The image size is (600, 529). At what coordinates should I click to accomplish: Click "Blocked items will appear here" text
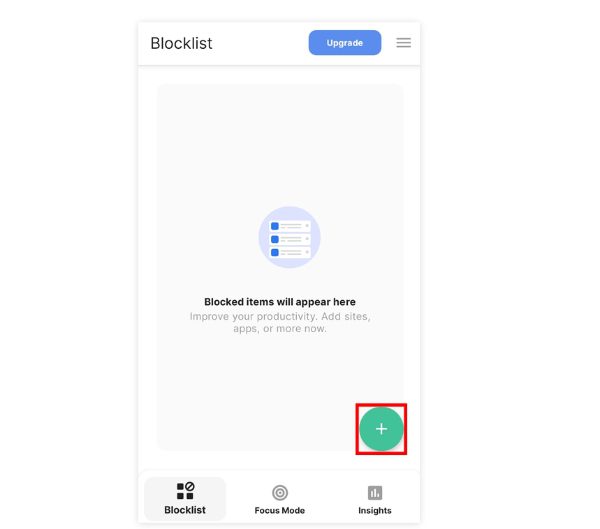(280, 302)
